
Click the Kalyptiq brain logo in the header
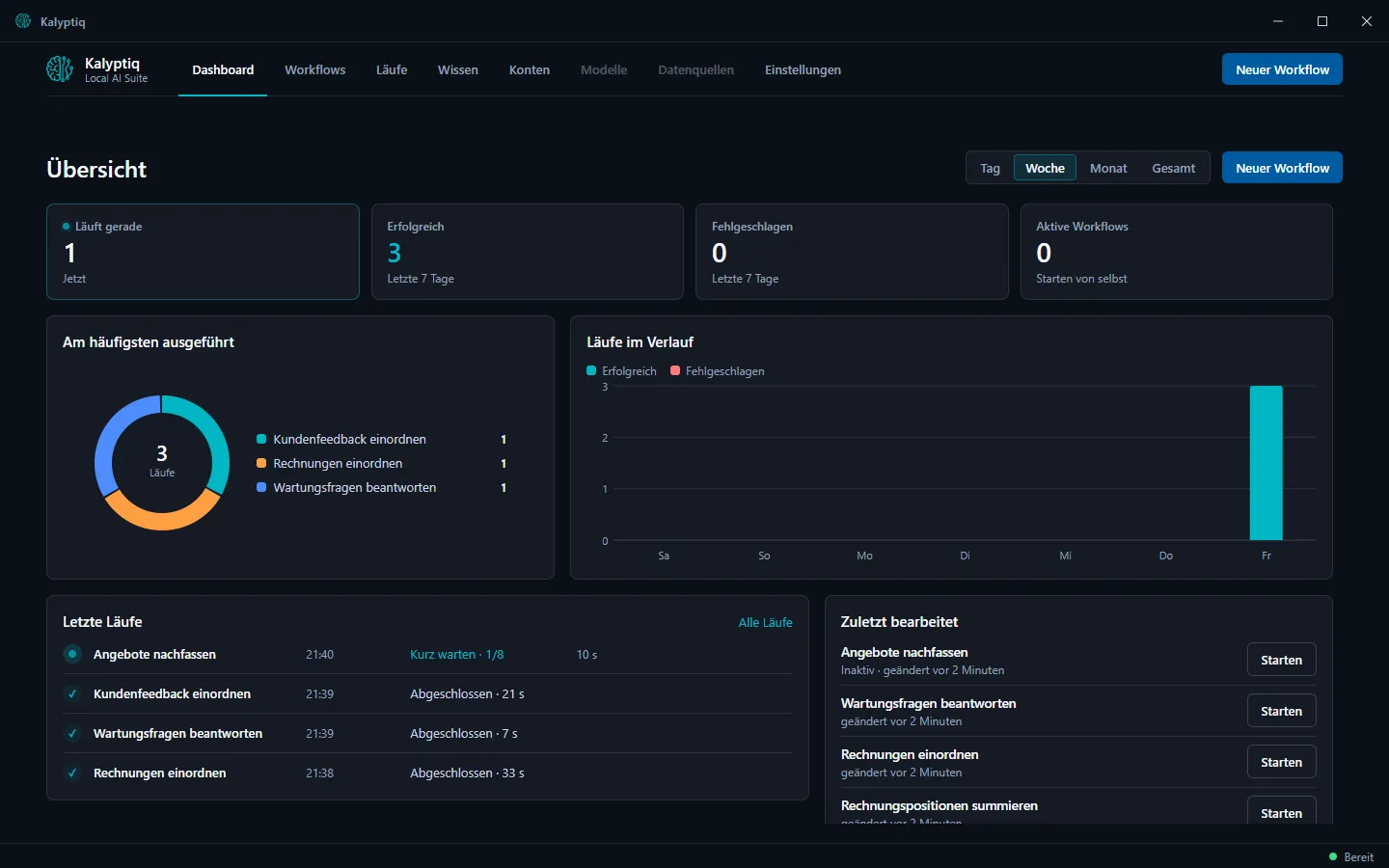pos(60,69)
